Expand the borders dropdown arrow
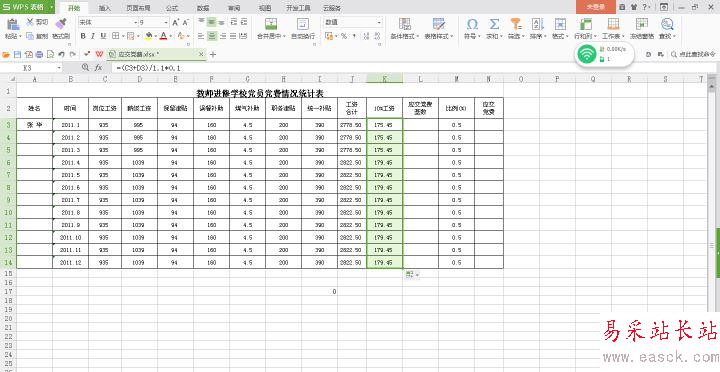Viewport: 720px width, 372px height. pyautogui.click(x=123, y=36)
